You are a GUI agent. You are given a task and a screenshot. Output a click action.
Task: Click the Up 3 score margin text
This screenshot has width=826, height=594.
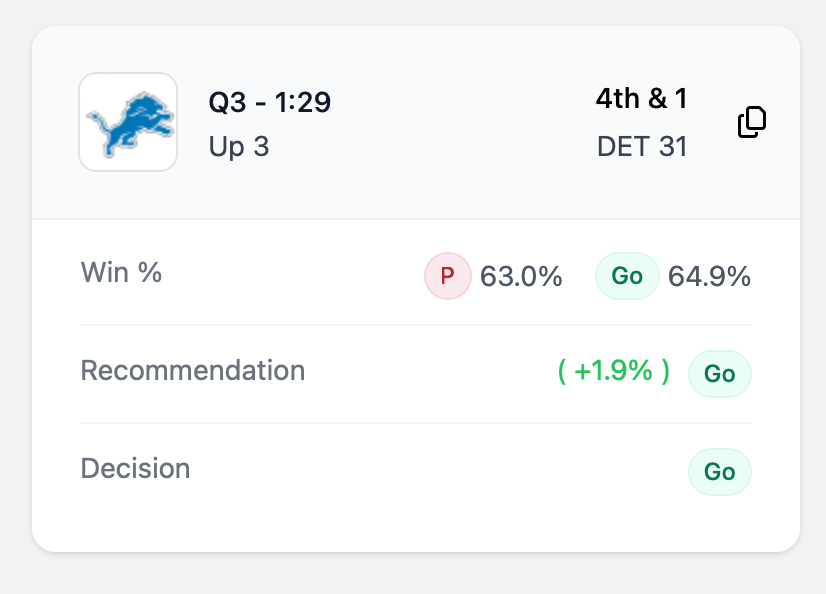(x=239, y=147)
